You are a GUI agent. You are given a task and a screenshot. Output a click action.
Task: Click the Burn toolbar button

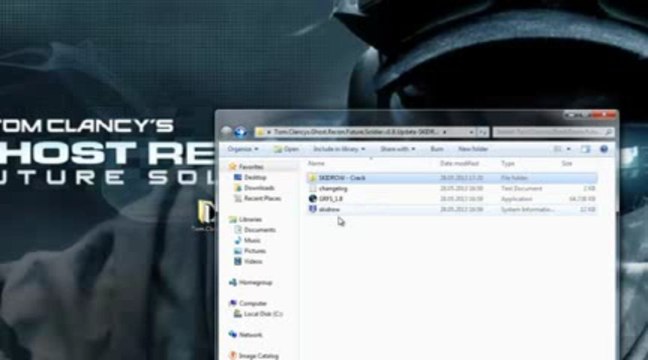[x=437, y=149]
